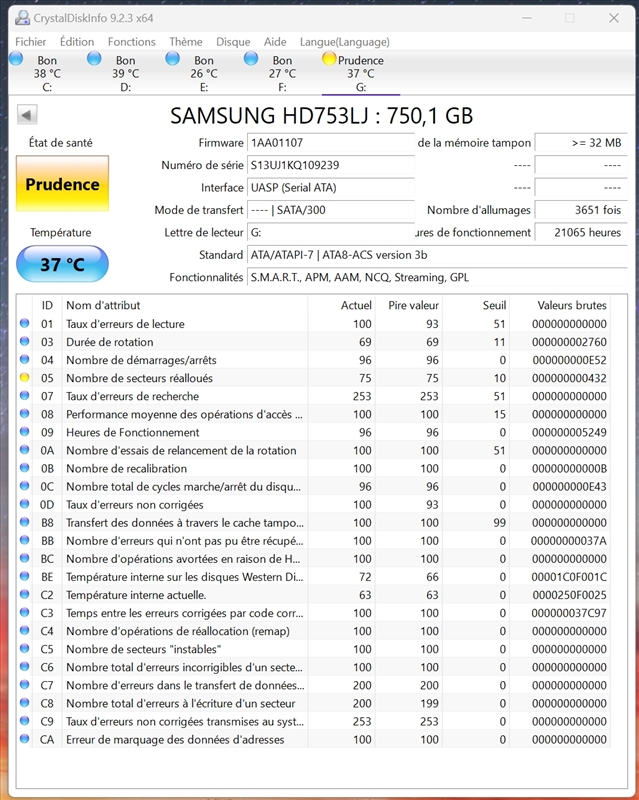Select the Erreur de marquage des données row
The image size is (639, 800).
tap(313, 739)
